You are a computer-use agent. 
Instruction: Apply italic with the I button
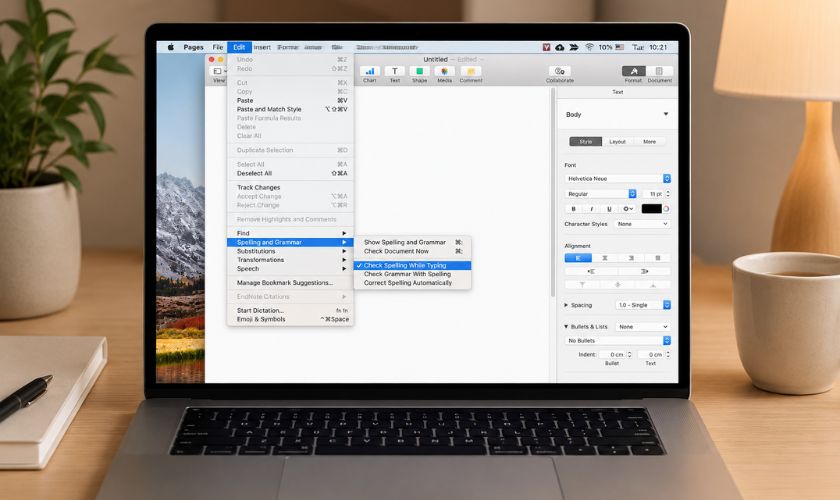click(x=591, y=209)
